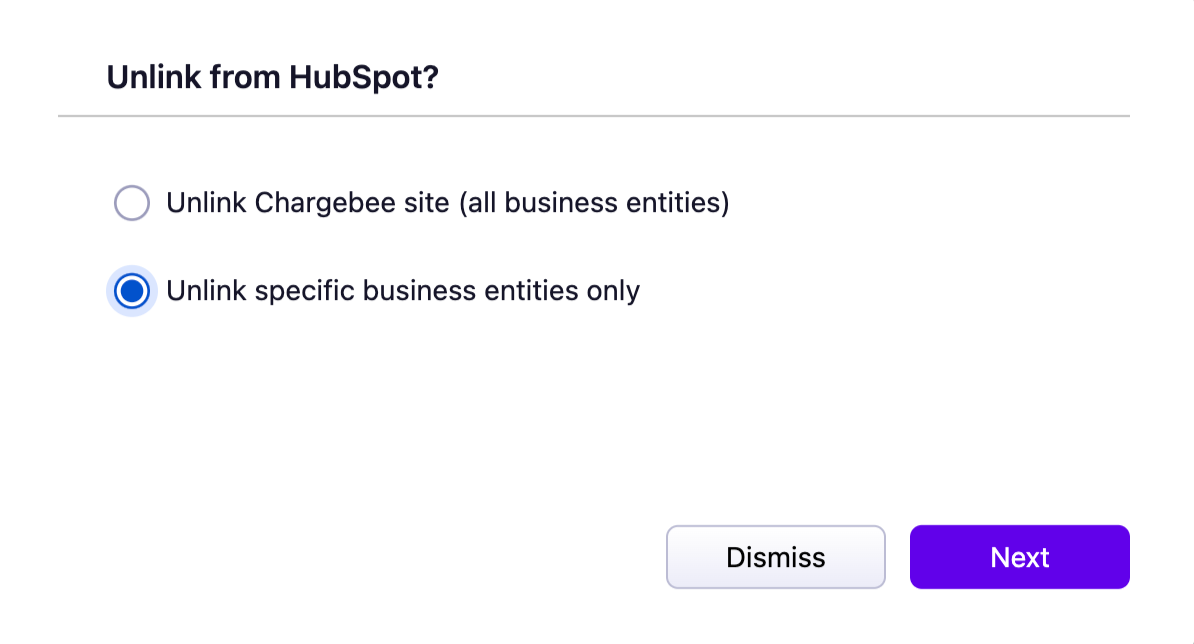Close the unlink prompt via Dismiss

click(x=775, y=557)
